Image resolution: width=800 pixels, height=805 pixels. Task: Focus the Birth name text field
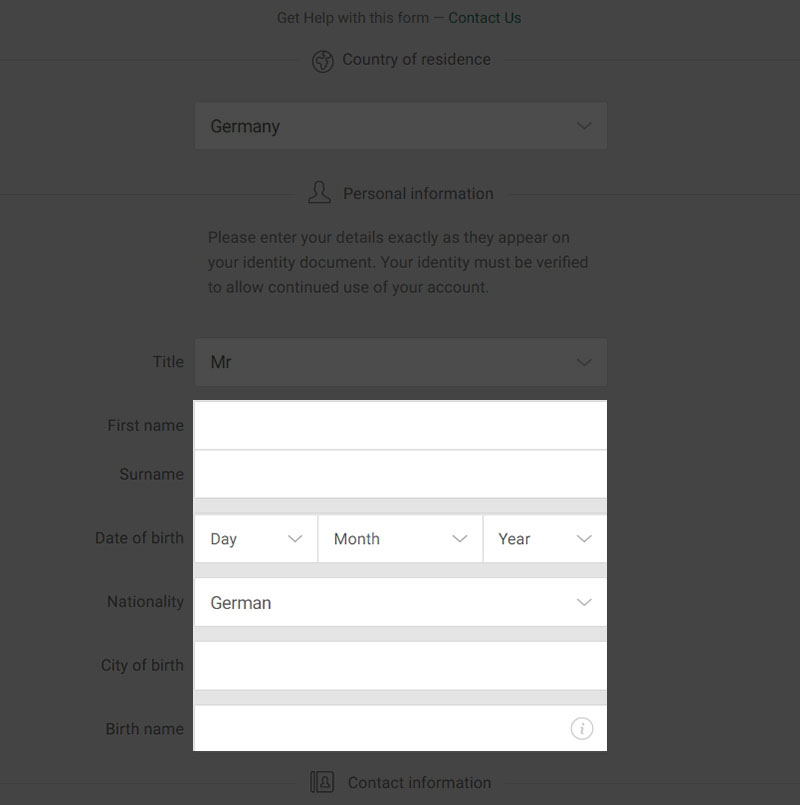pyautogui.click(x=401, y=729)
